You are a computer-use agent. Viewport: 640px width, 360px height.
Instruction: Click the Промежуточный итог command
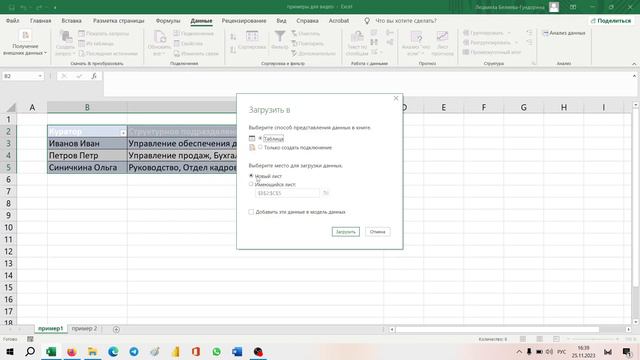492,52
